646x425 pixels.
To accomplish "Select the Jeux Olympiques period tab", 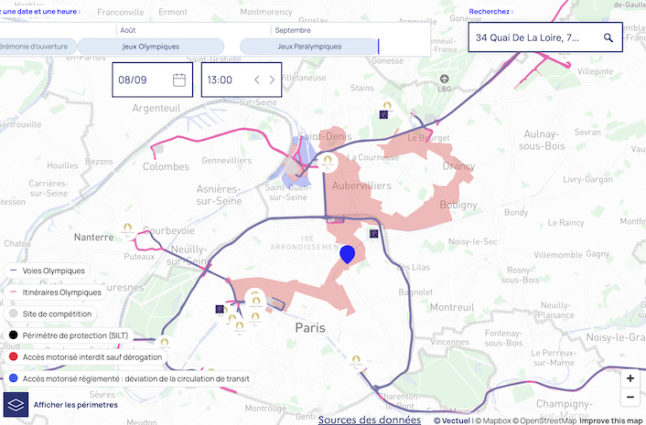I will click(150, 46).
